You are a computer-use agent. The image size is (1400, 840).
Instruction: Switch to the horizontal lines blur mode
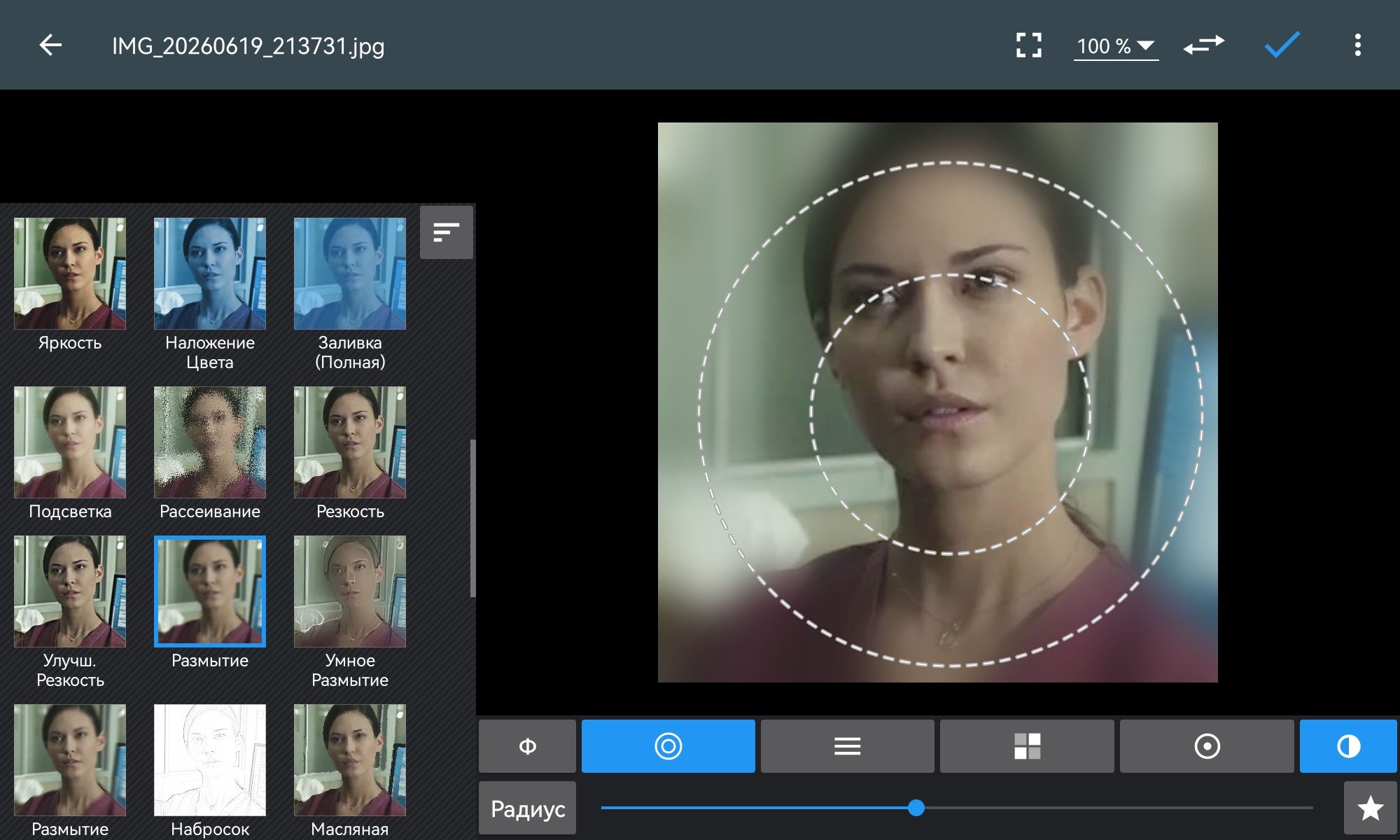tap(848, 746)
